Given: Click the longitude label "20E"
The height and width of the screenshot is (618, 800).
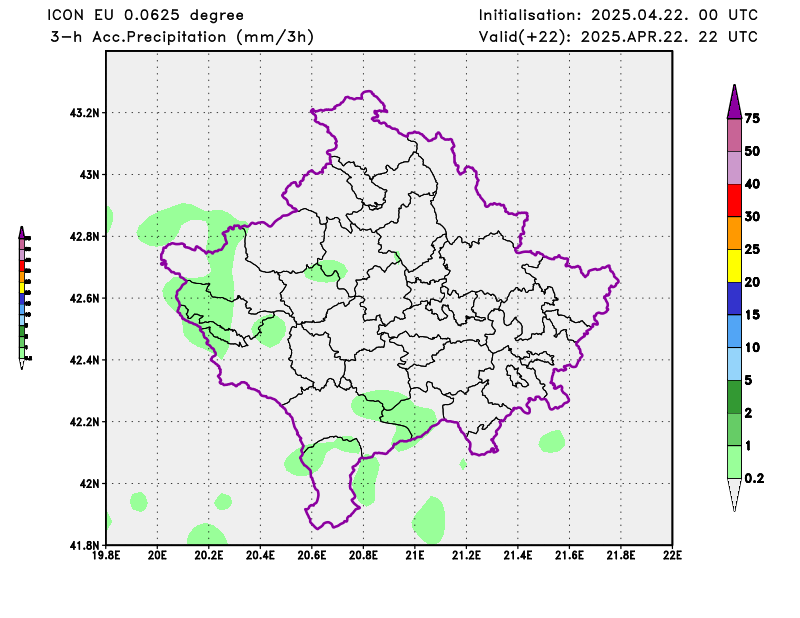Looking at the screenshot, I should coord(157,555).
